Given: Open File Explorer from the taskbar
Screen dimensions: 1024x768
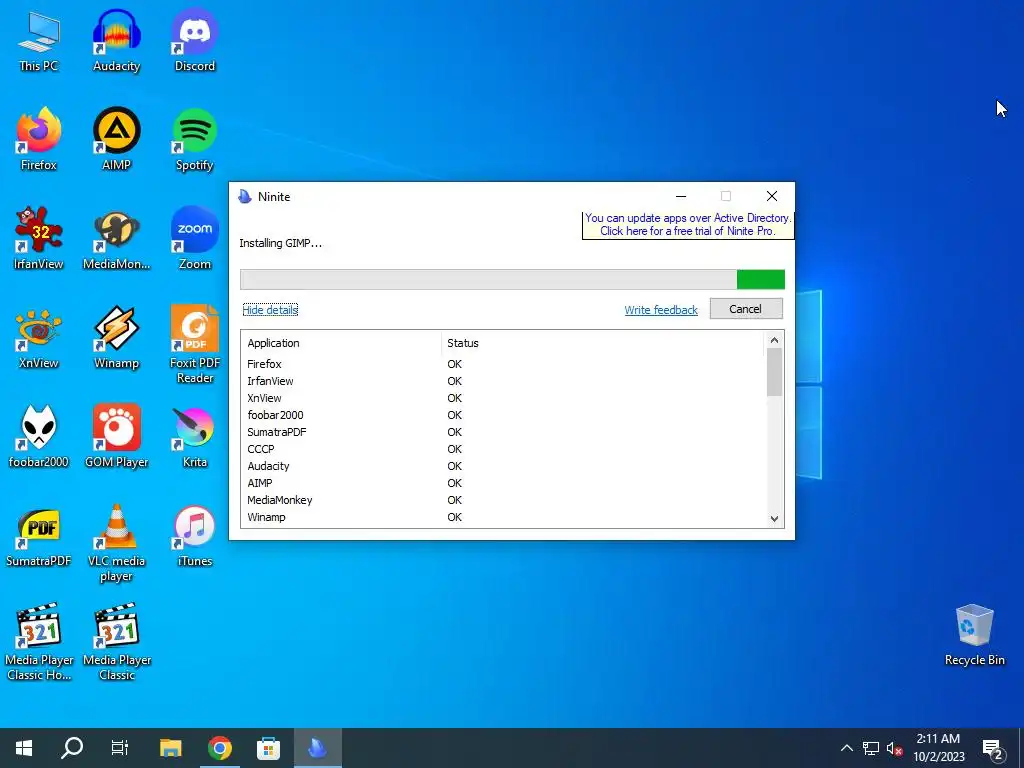Looking at the screenshot, I should click(170, 748).
